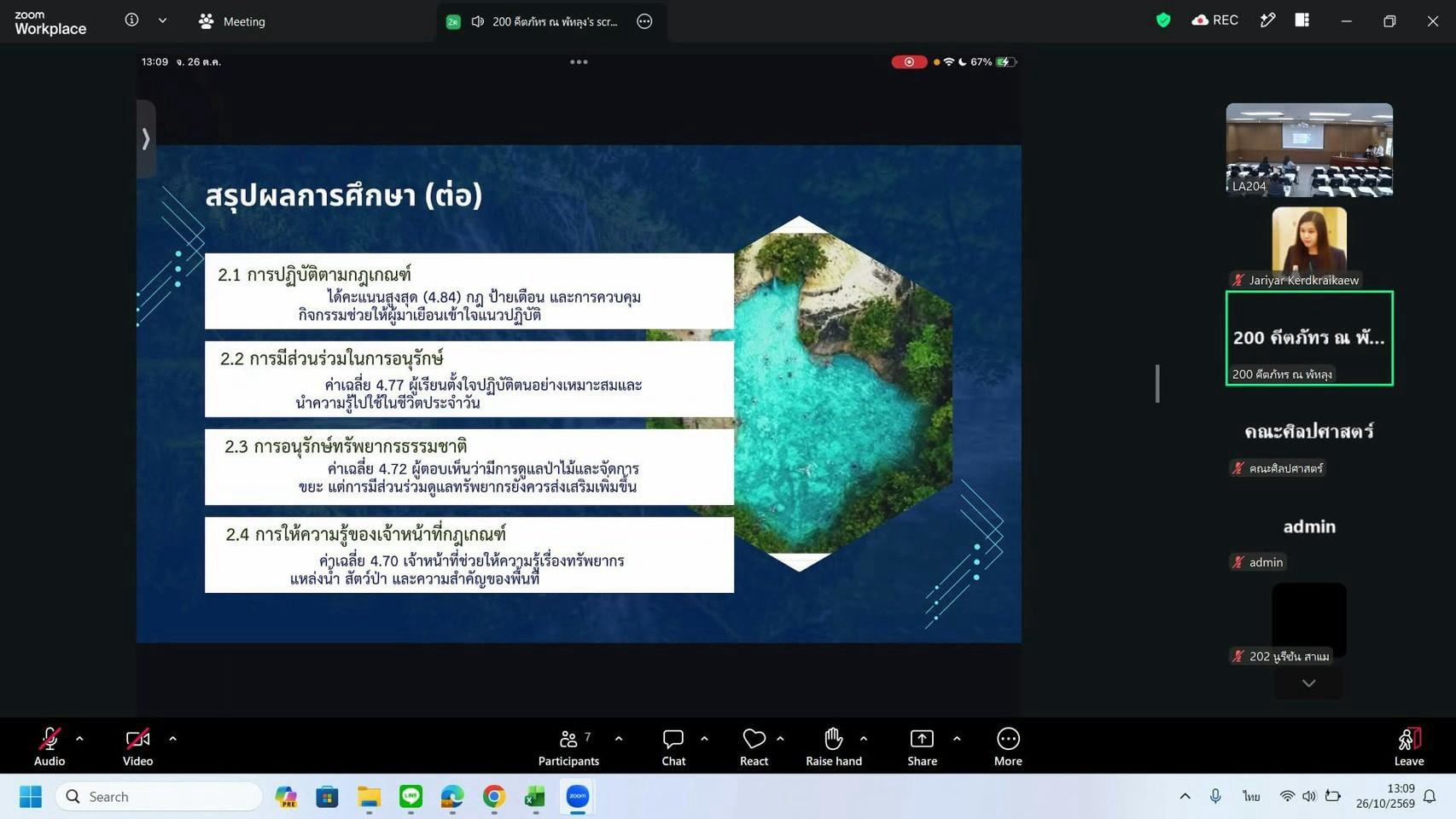Click the green encryption shield icon

click(x=1162, y=20)
